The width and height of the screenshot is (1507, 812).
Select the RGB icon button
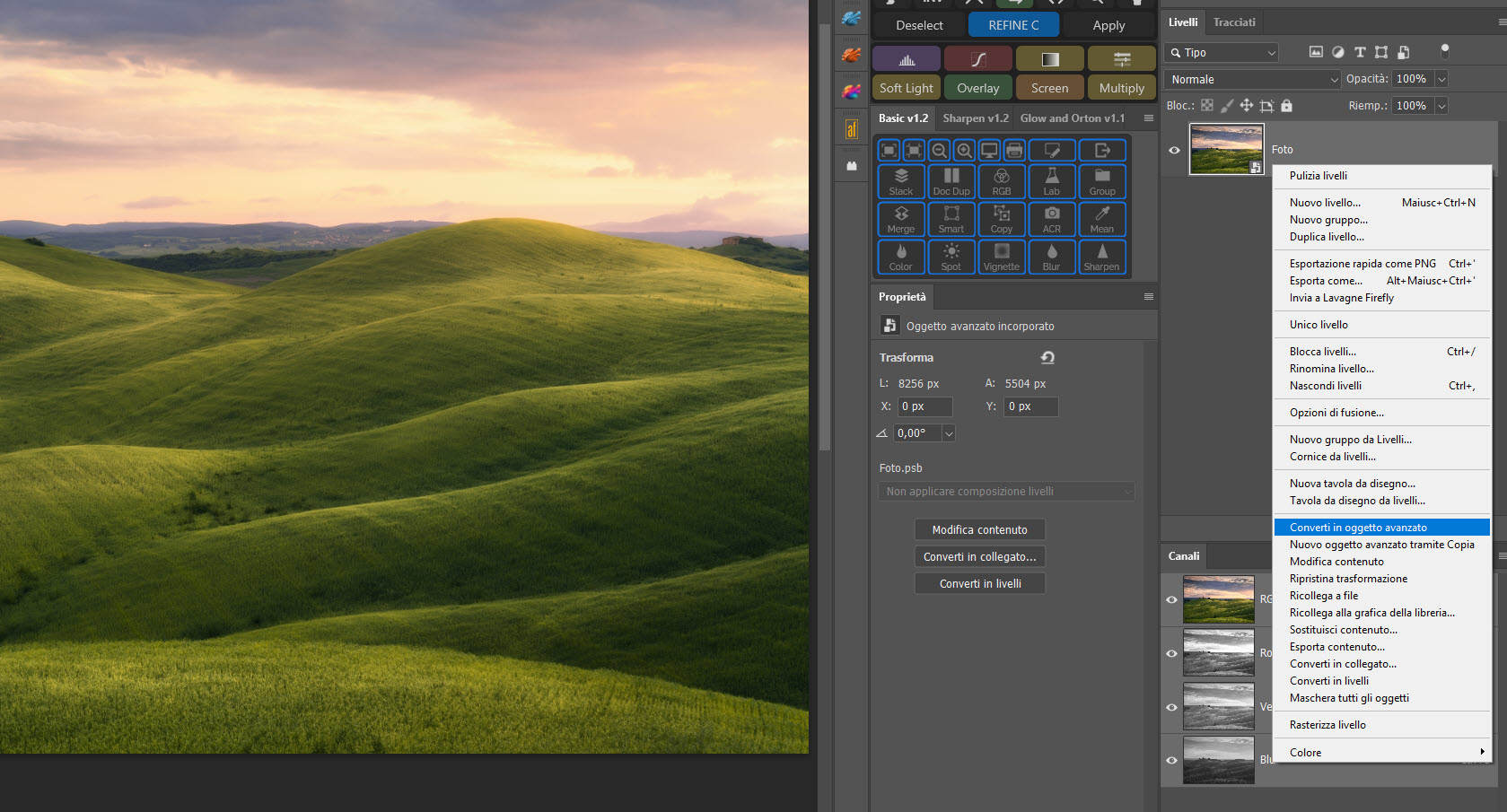[1001, 181]
